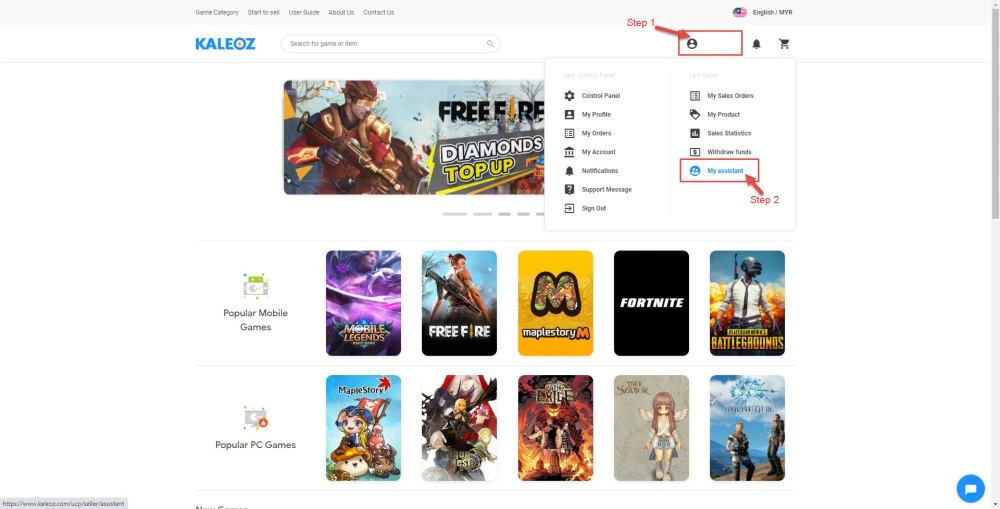Click the Sign Out exit icon
Image resolution: width=1000 pixels, height=509 pixels.
click(570, 208)
